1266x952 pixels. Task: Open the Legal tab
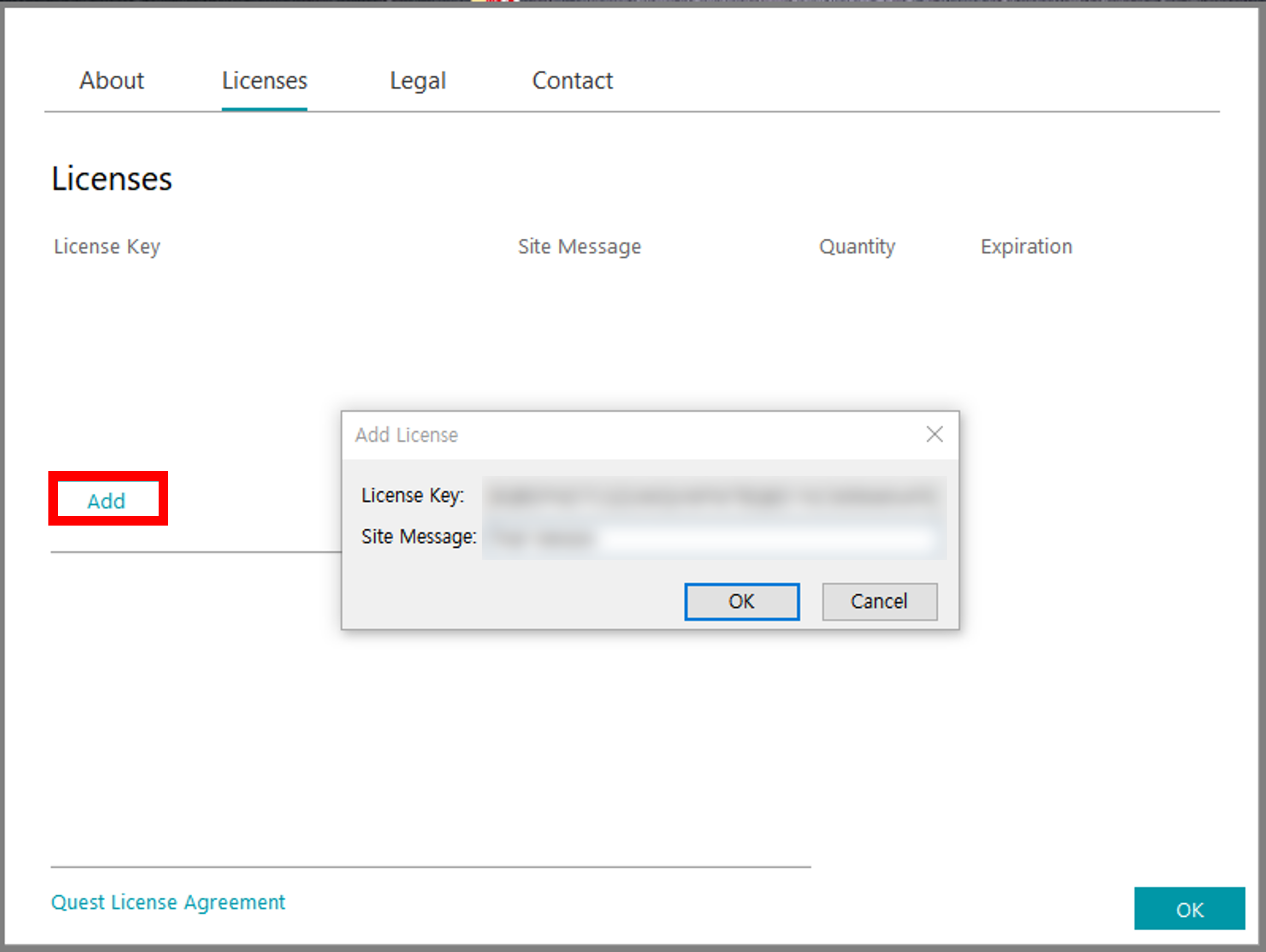417,81
